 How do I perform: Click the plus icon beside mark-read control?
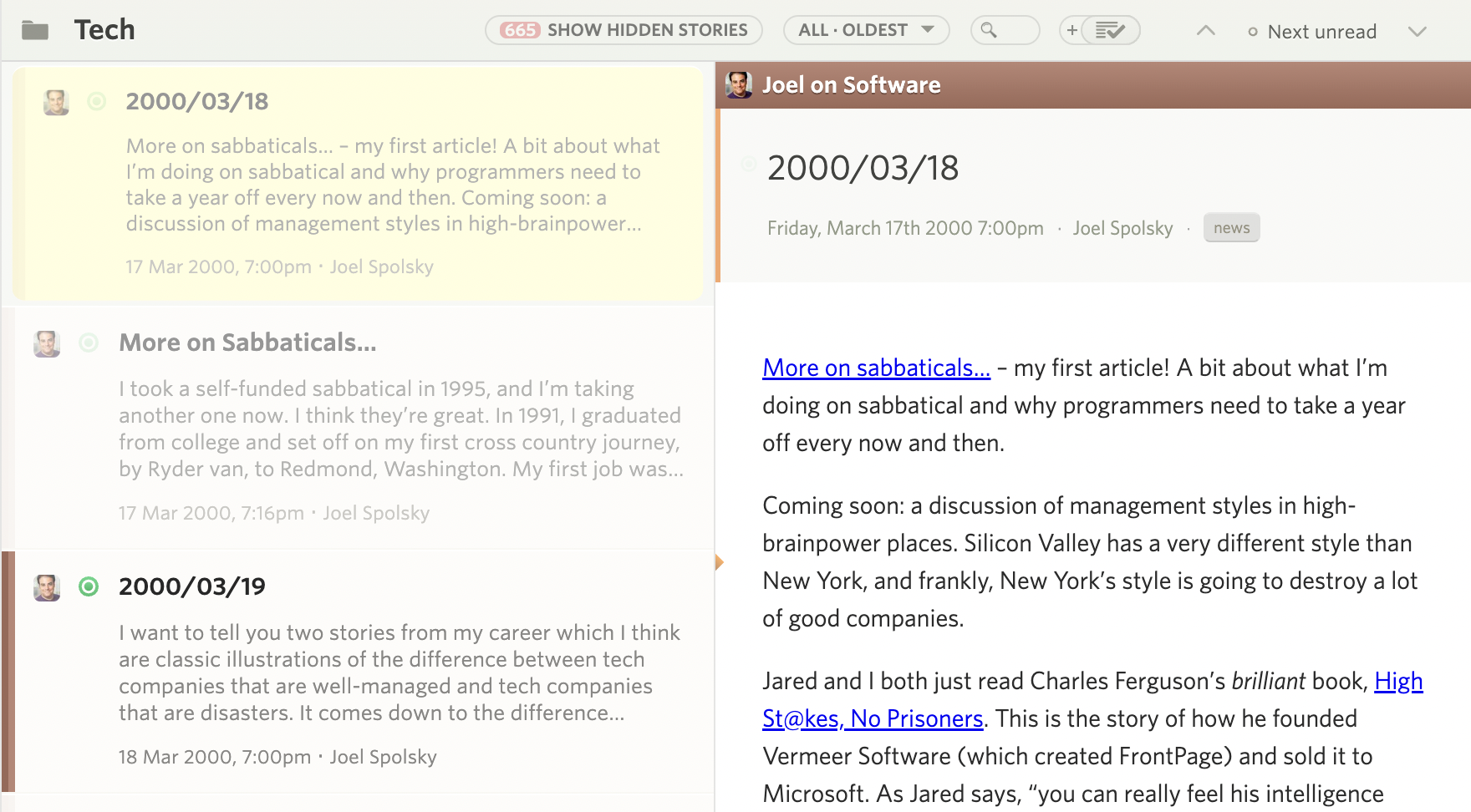click(x=1072, y=29)
